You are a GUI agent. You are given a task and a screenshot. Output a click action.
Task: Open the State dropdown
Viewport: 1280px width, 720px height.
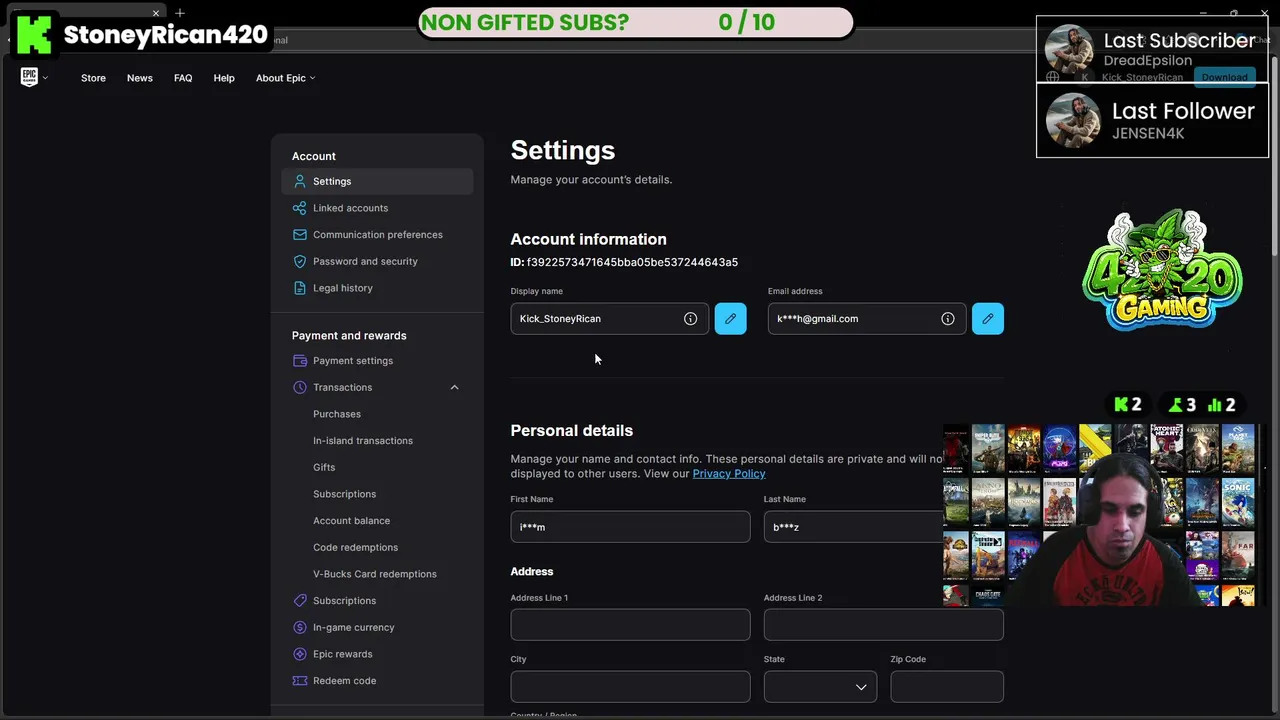point(820,687)
